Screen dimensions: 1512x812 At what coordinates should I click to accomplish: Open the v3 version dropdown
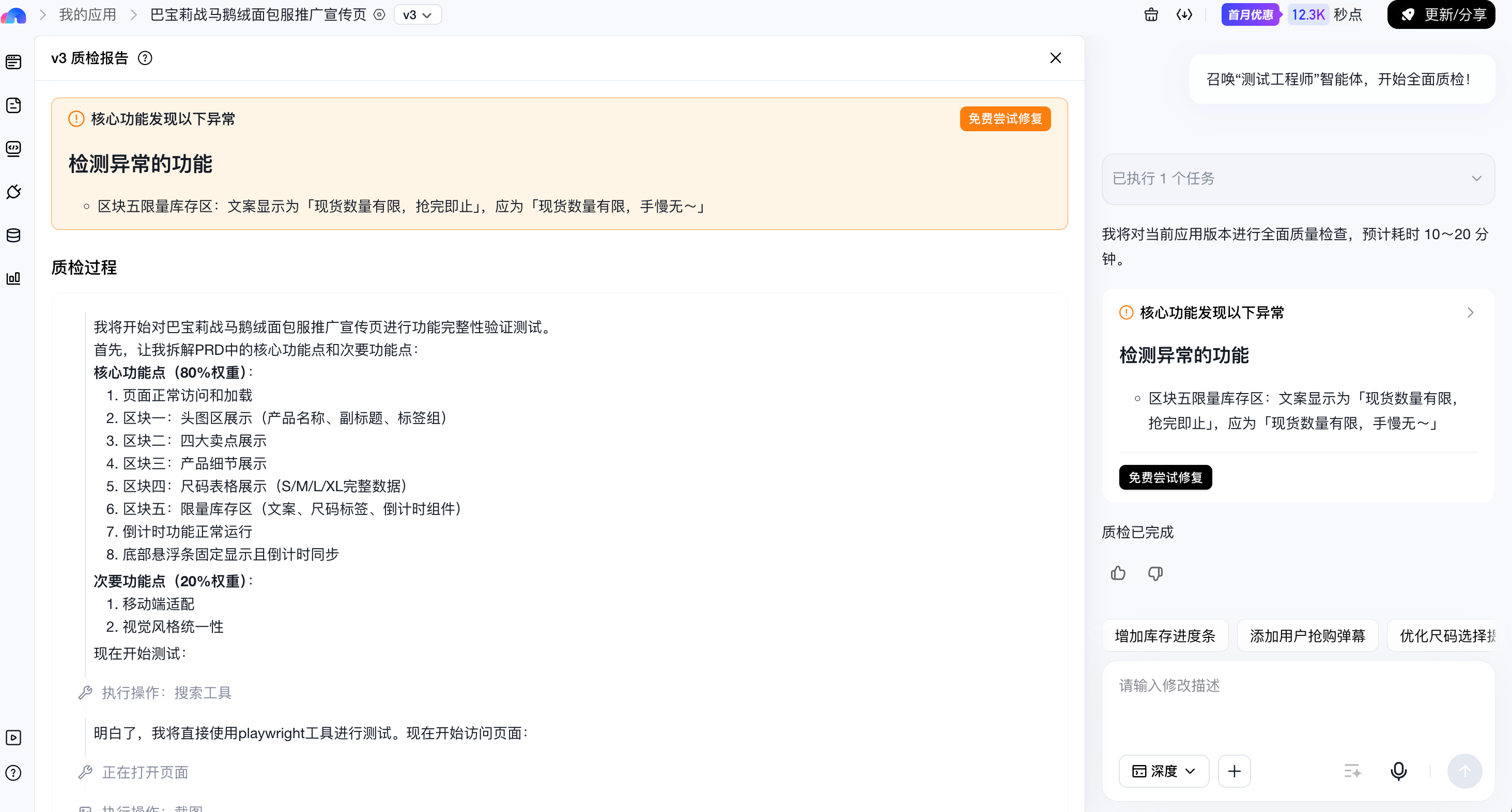pos(418,14)
